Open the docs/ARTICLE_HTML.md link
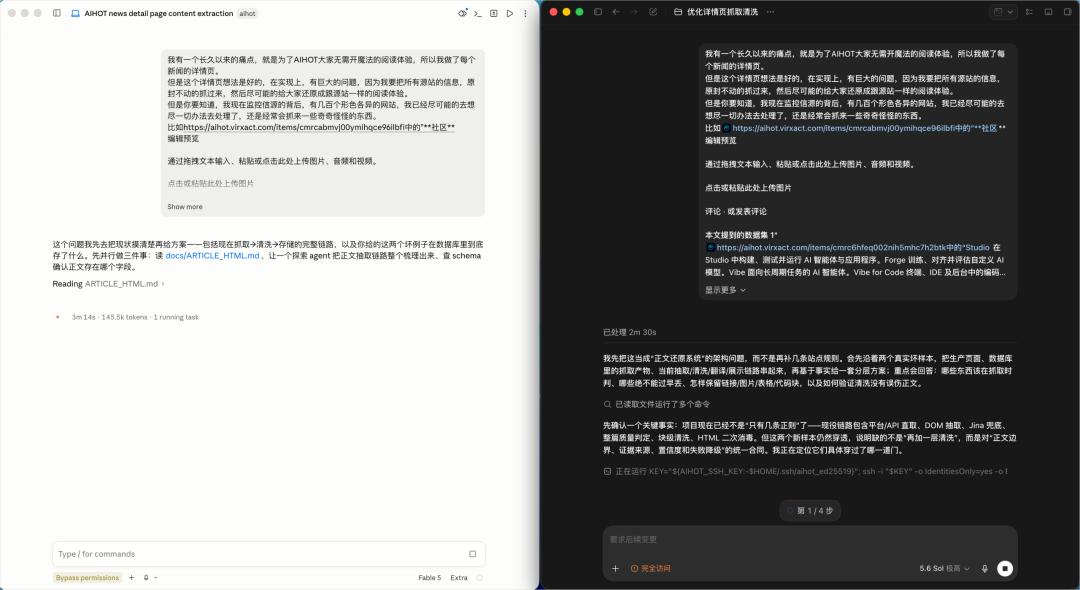 [x=212, y=255]
